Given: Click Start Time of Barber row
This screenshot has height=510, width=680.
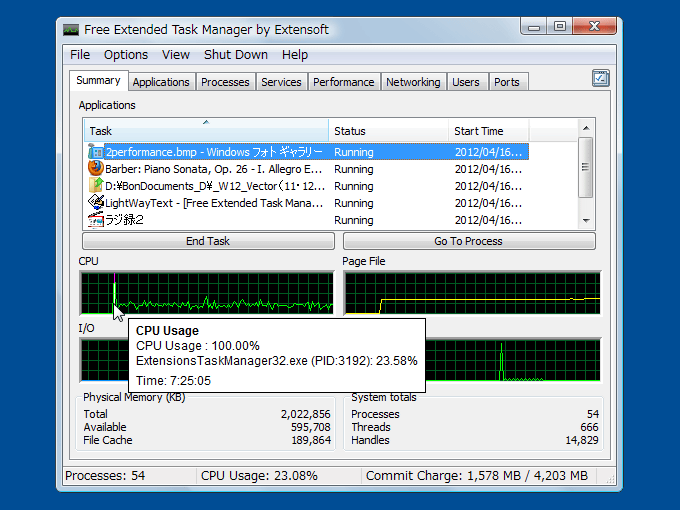Looking at the screenshot, I should pyautogui.click(x=488, y=169).
